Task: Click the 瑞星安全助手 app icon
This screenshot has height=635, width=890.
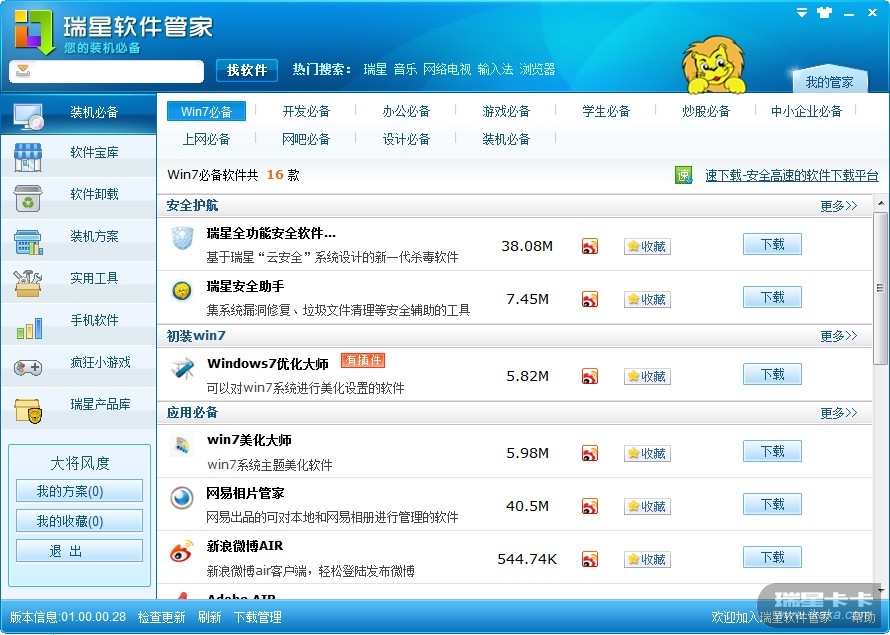Action: click(x=182, y=291)
